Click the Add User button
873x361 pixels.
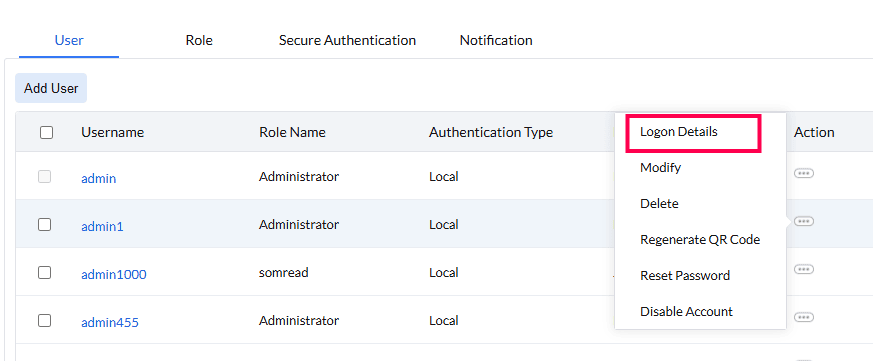(51, 88)
